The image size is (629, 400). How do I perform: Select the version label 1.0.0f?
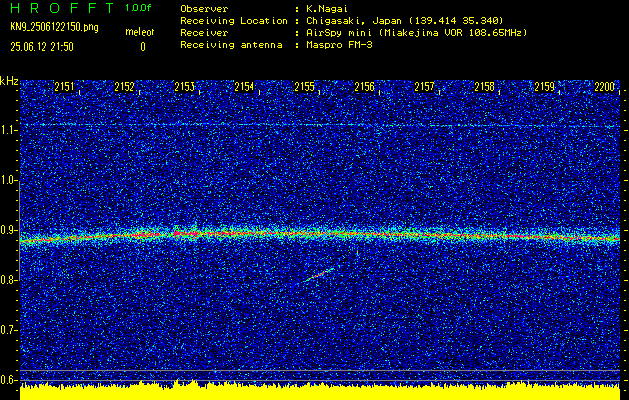click(x=138, y=8)
